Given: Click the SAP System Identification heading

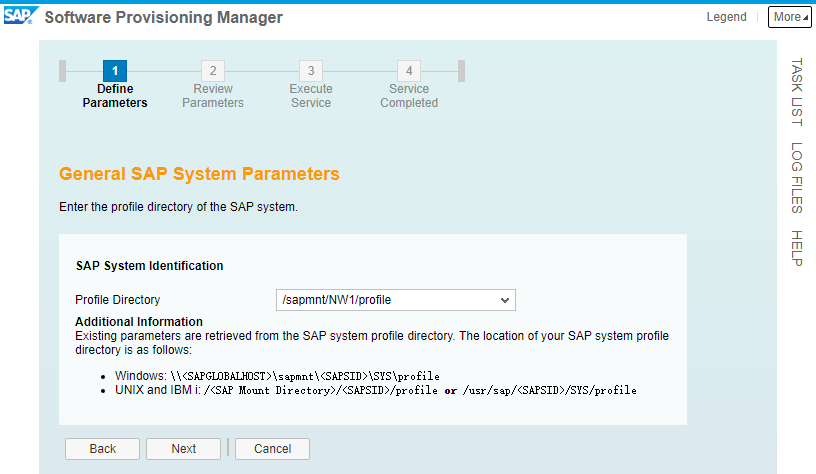Looking at the screenshot, I should 149,266.
